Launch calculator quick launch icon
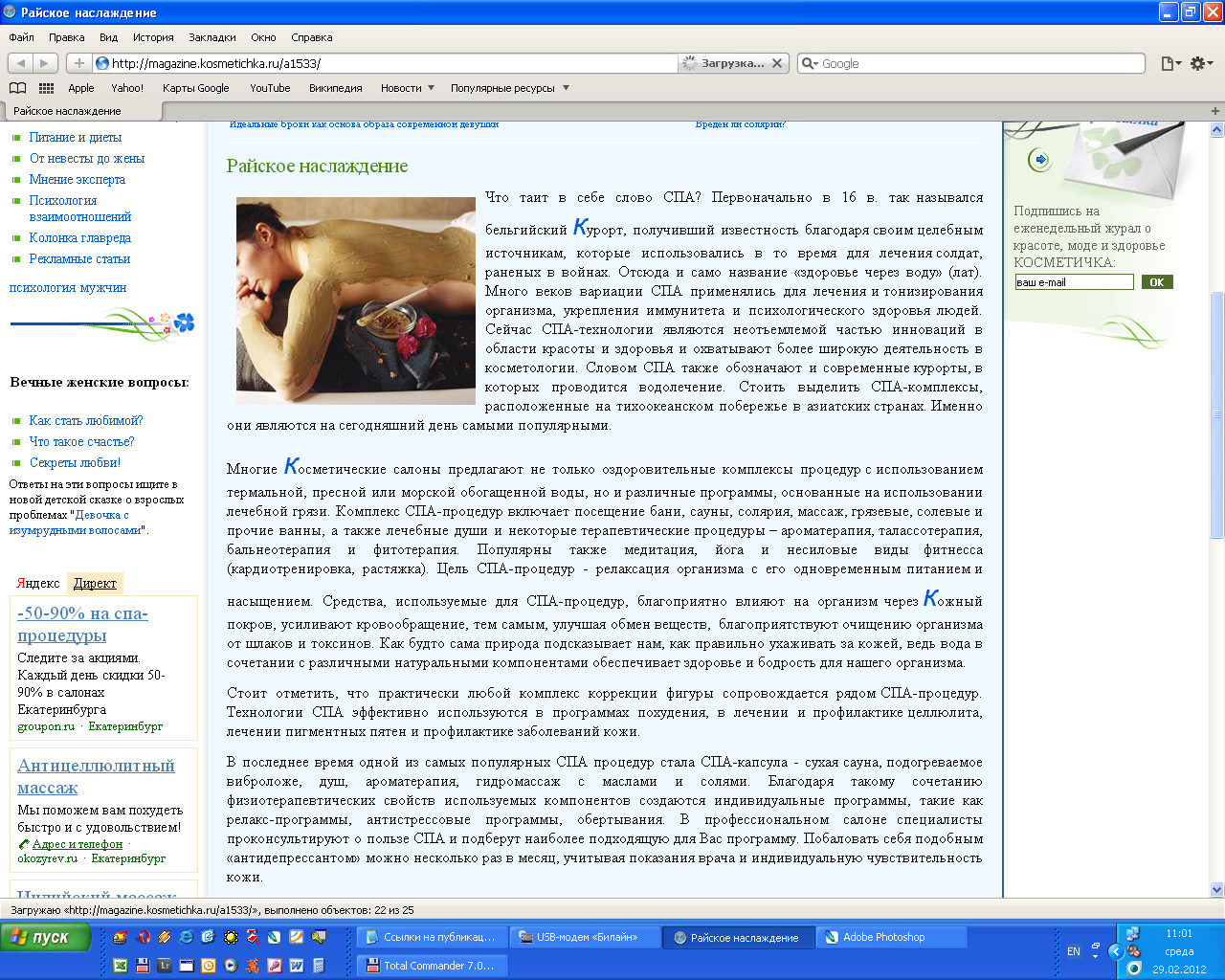Screen dimensions: 1225x980 319,966
